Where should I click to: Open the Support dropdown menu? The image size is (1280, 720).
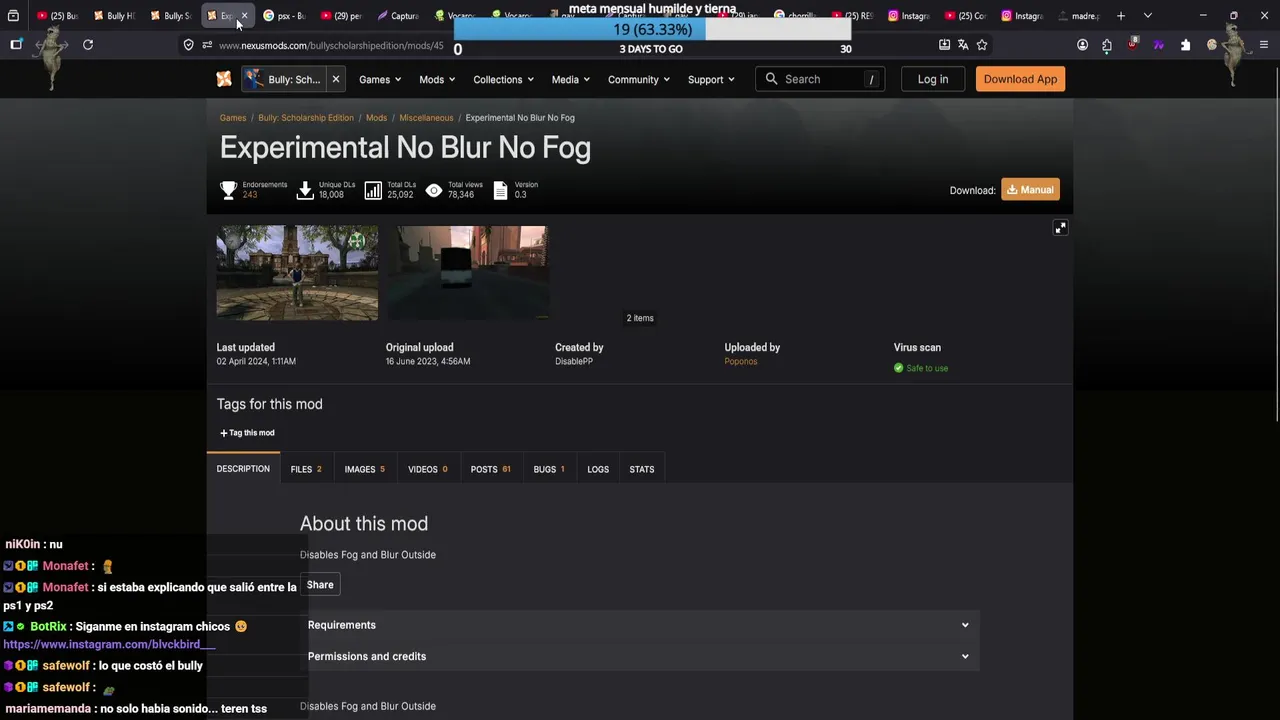pyautogui.click(x=711, y=79)
